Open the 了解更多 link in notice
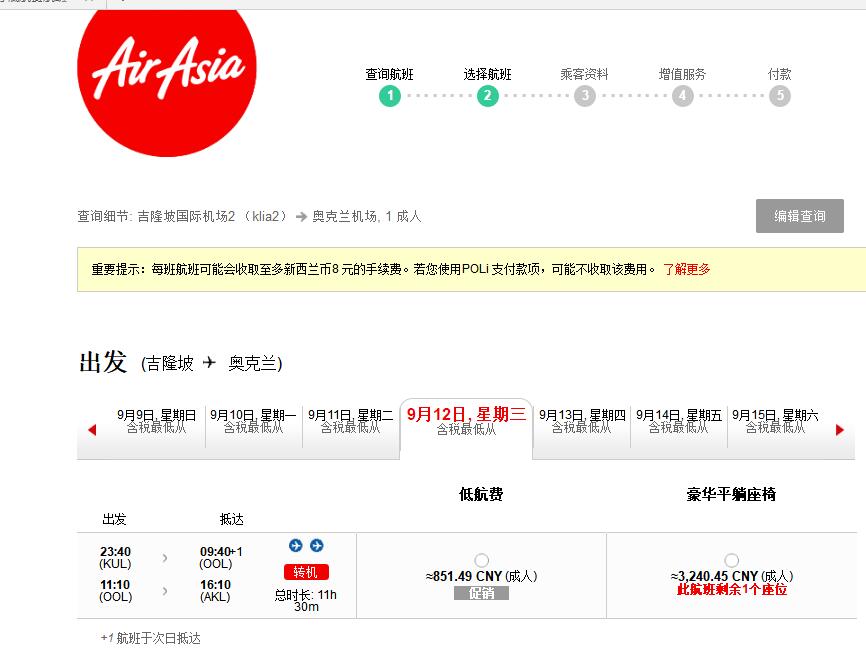 pos(687,269)
